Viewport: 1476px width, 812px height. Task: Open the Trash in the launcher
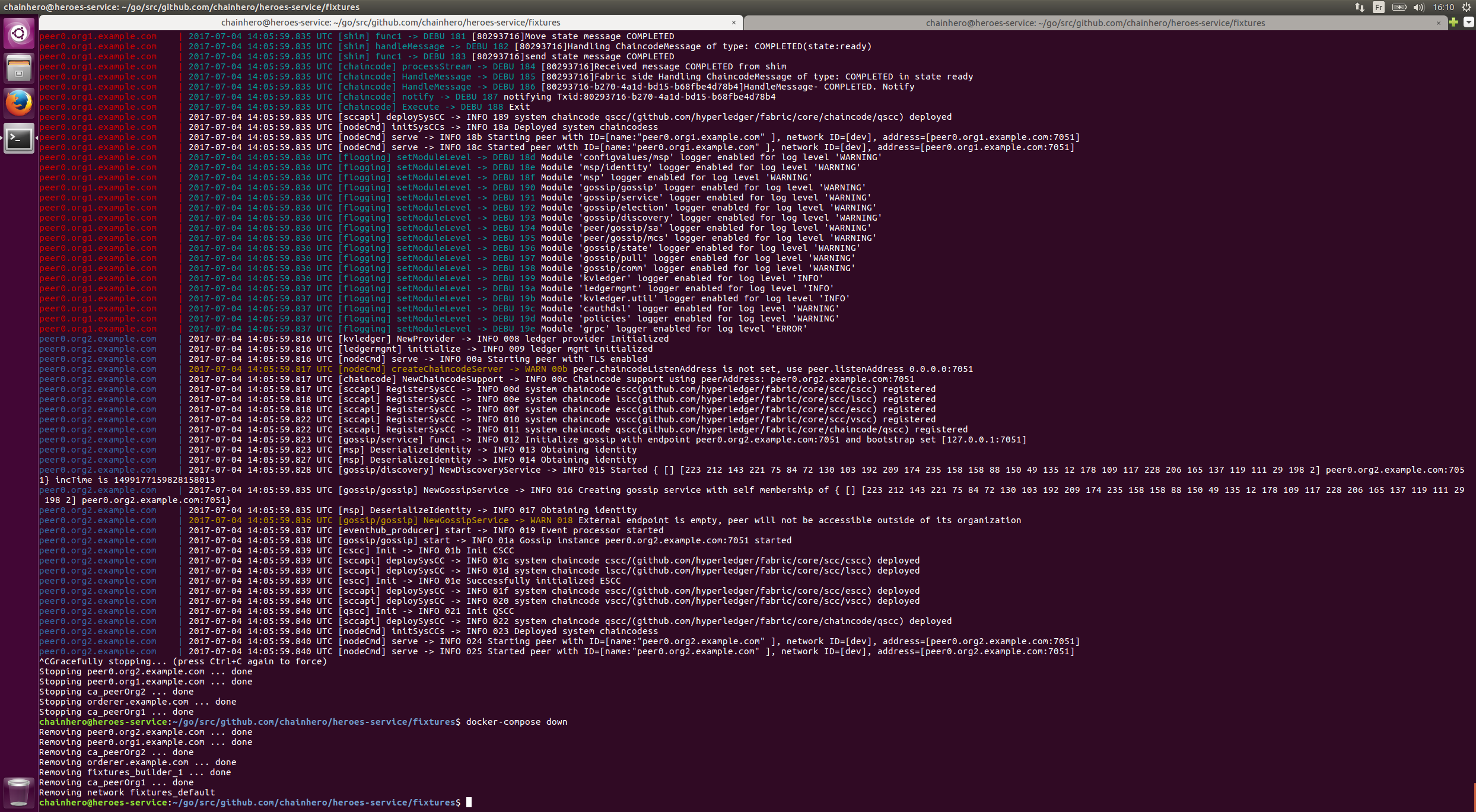tap(19, 792)
